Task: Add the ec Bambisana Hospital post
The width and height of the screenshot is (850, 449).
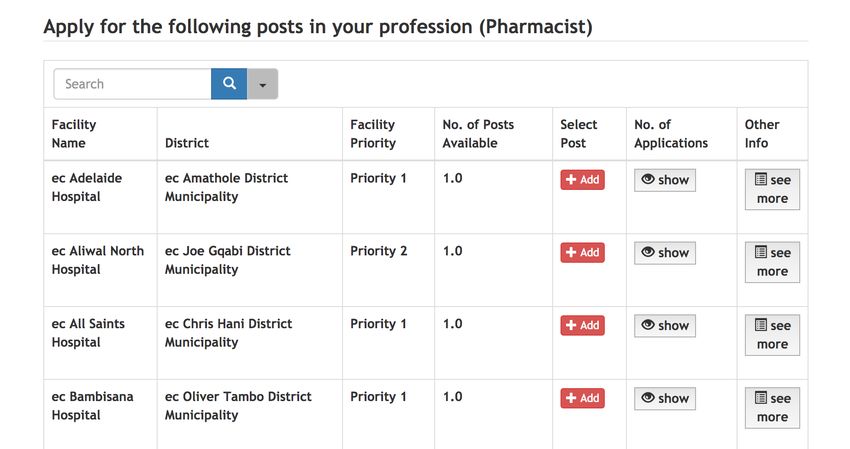Action: click(582, 397)
